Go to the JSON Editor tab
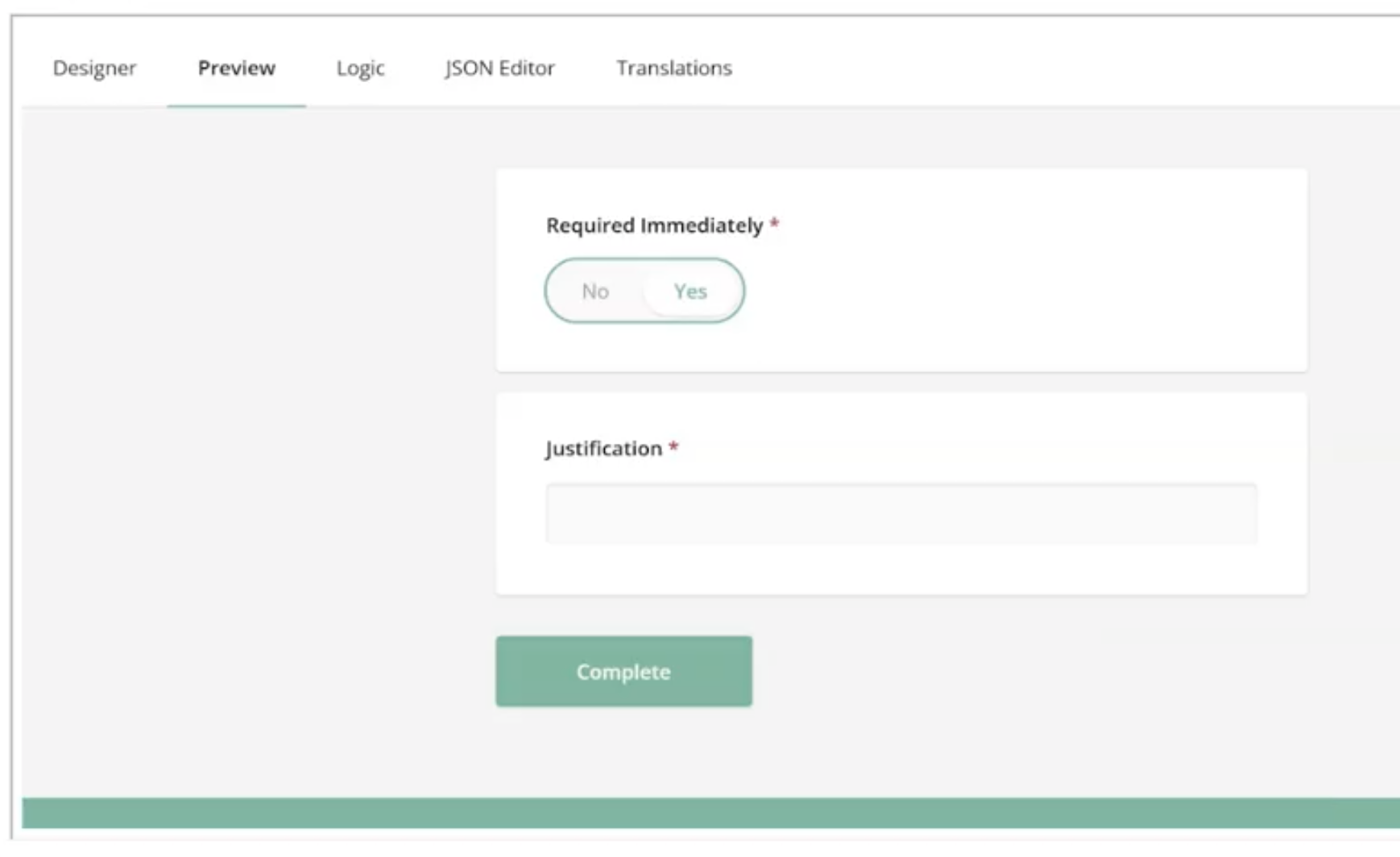This screenshot has height=857, width=1400. (499, 68)
